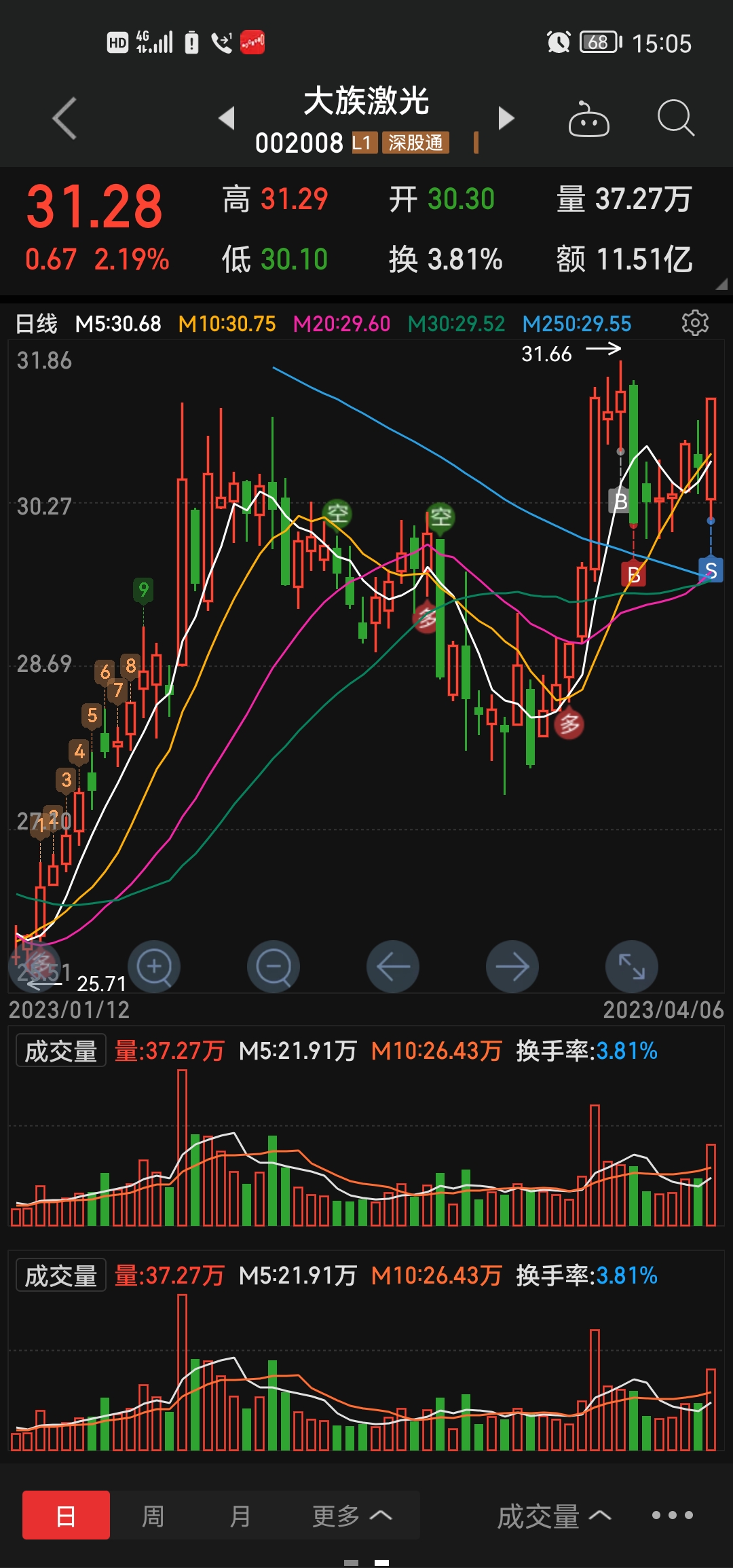
Task: Zoom out the K-line chart
Action: [x=274, y=967]
